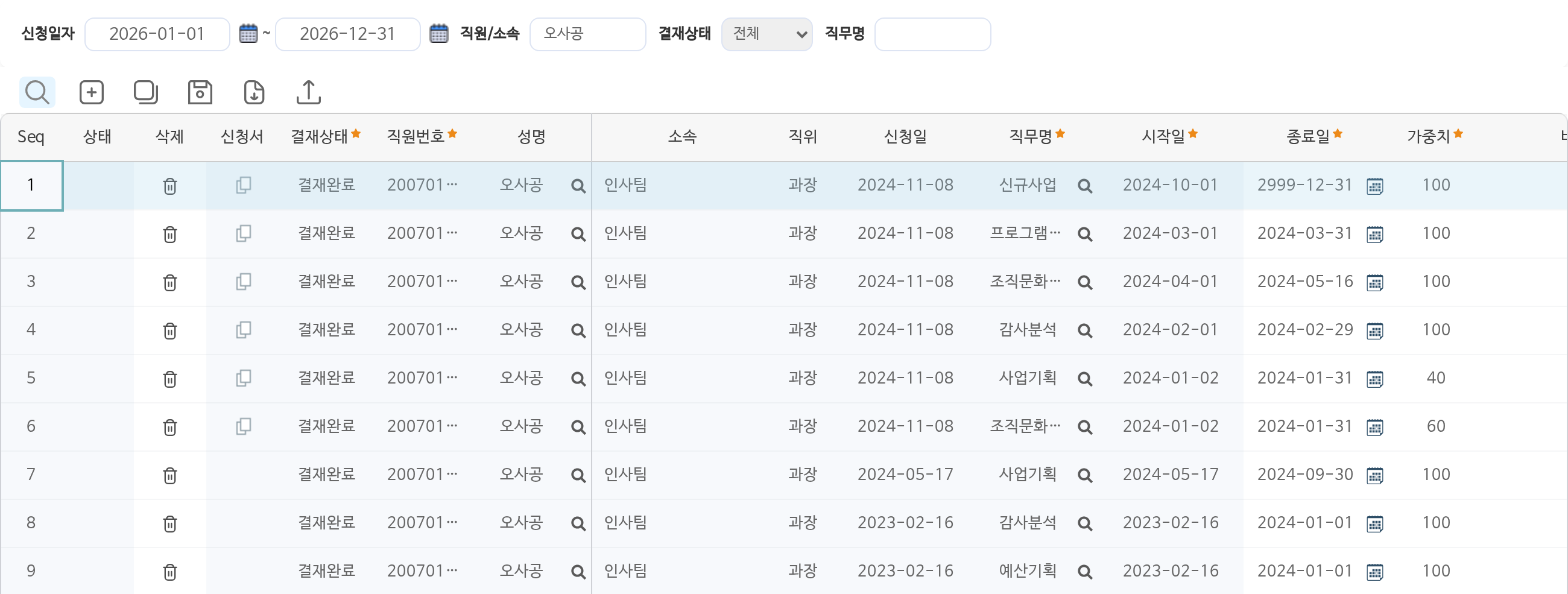Click the 직원/소속 input containing 오사공
Viewport: 1568px width, 594px height.
pos(587,34)
